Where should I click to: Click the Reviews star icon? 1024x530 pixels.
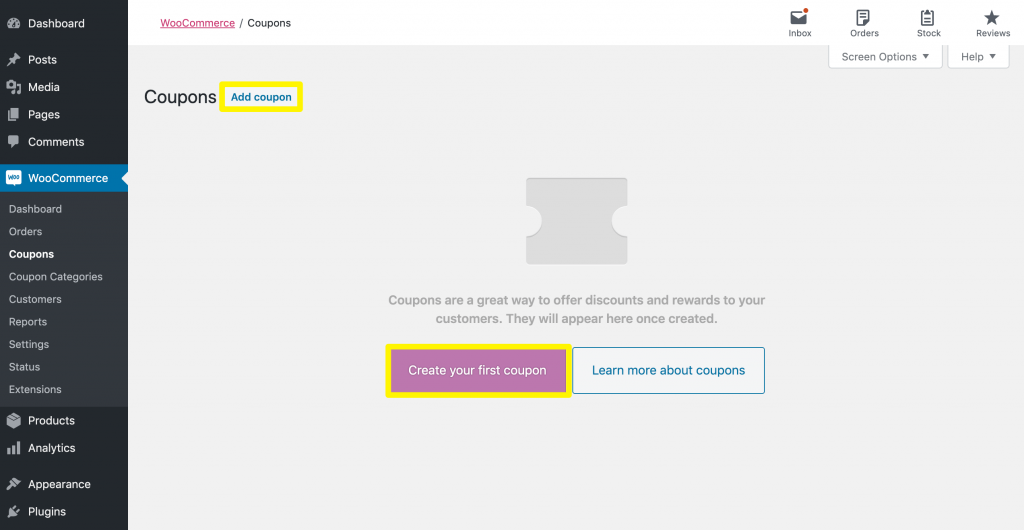coord(992,18)
